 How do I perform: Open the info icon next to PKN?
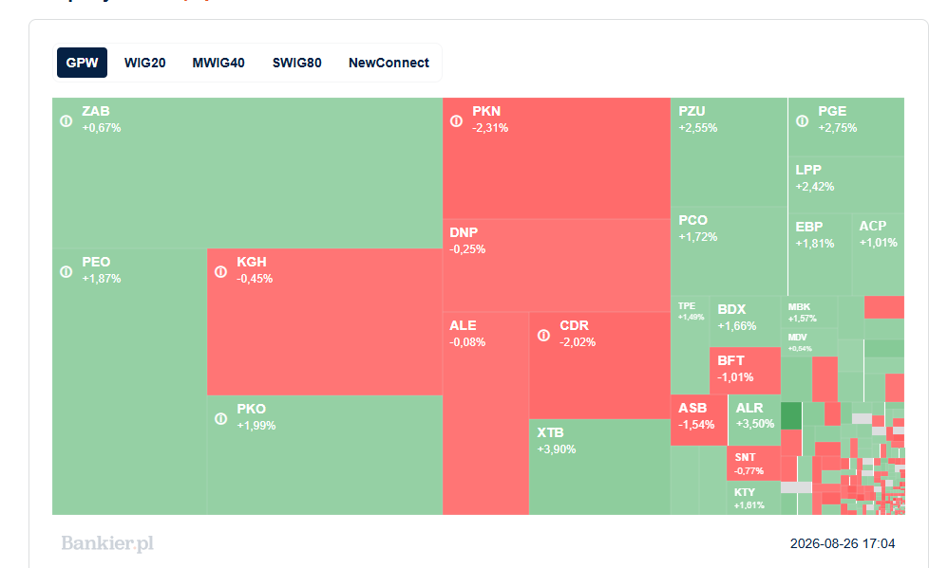pos(456,121)
